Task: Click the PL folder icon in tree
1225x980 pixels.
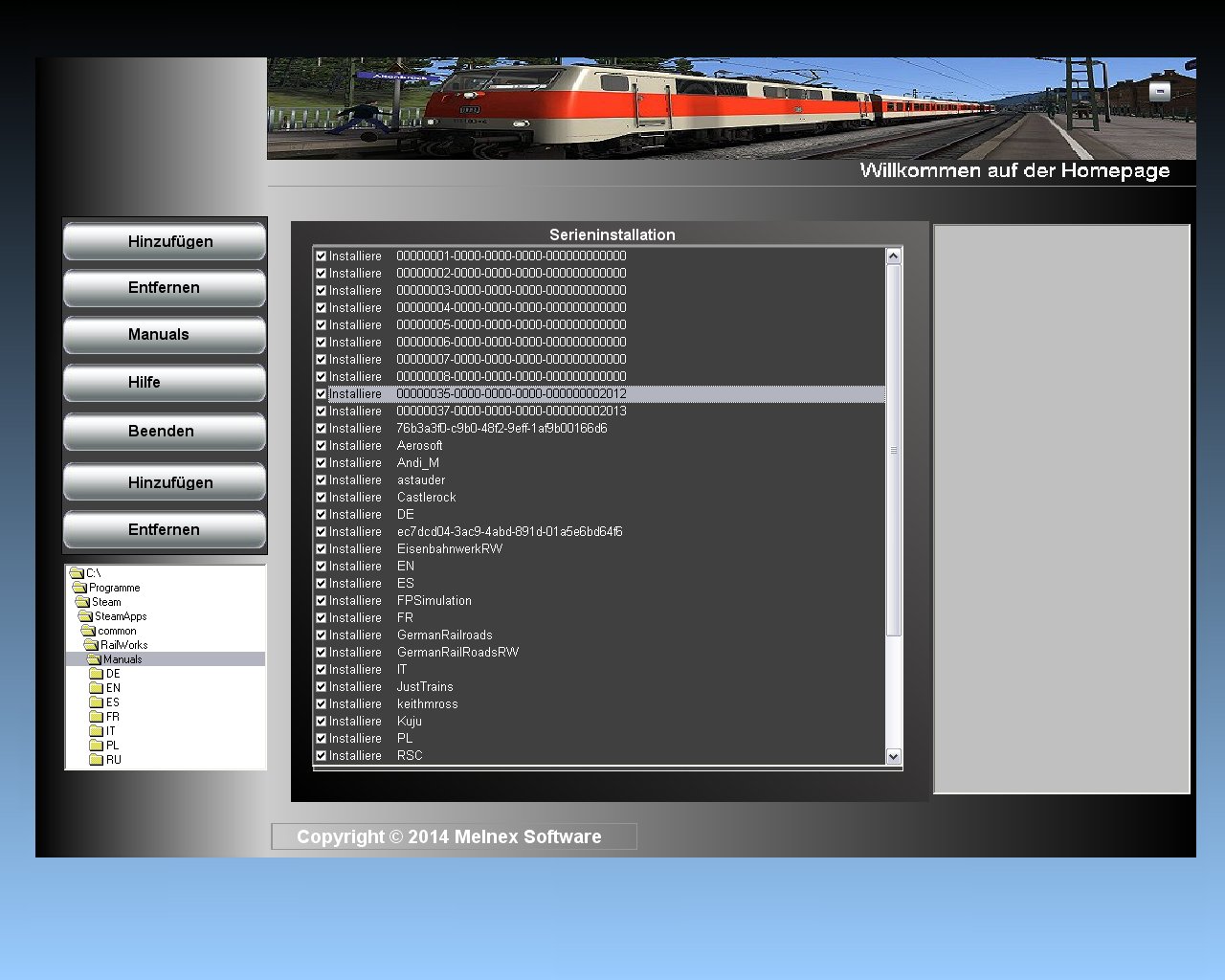Action: (96, 746)
